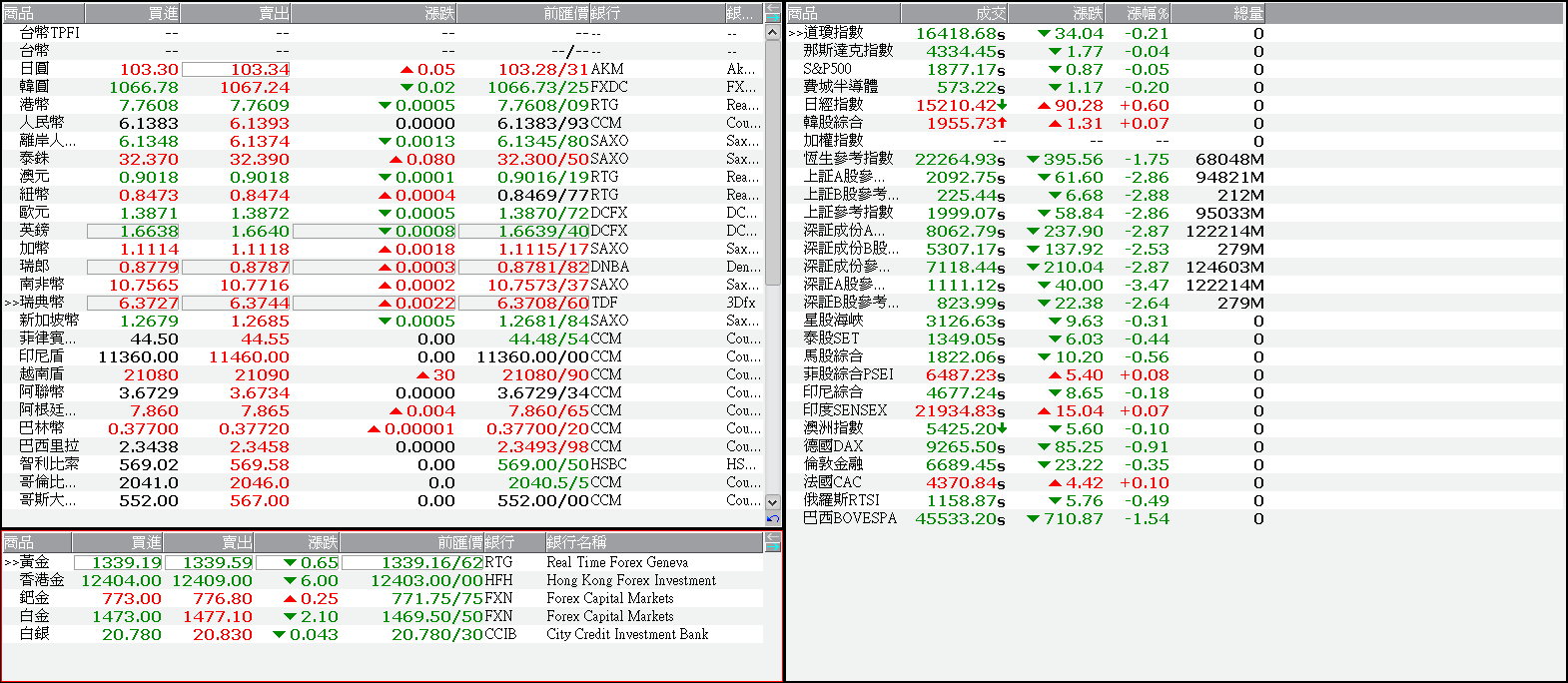This screenshot has width=1568, height=683.
Task: Click the 銀行名稱 header in metals panel
Action: (x=654, y=542)
